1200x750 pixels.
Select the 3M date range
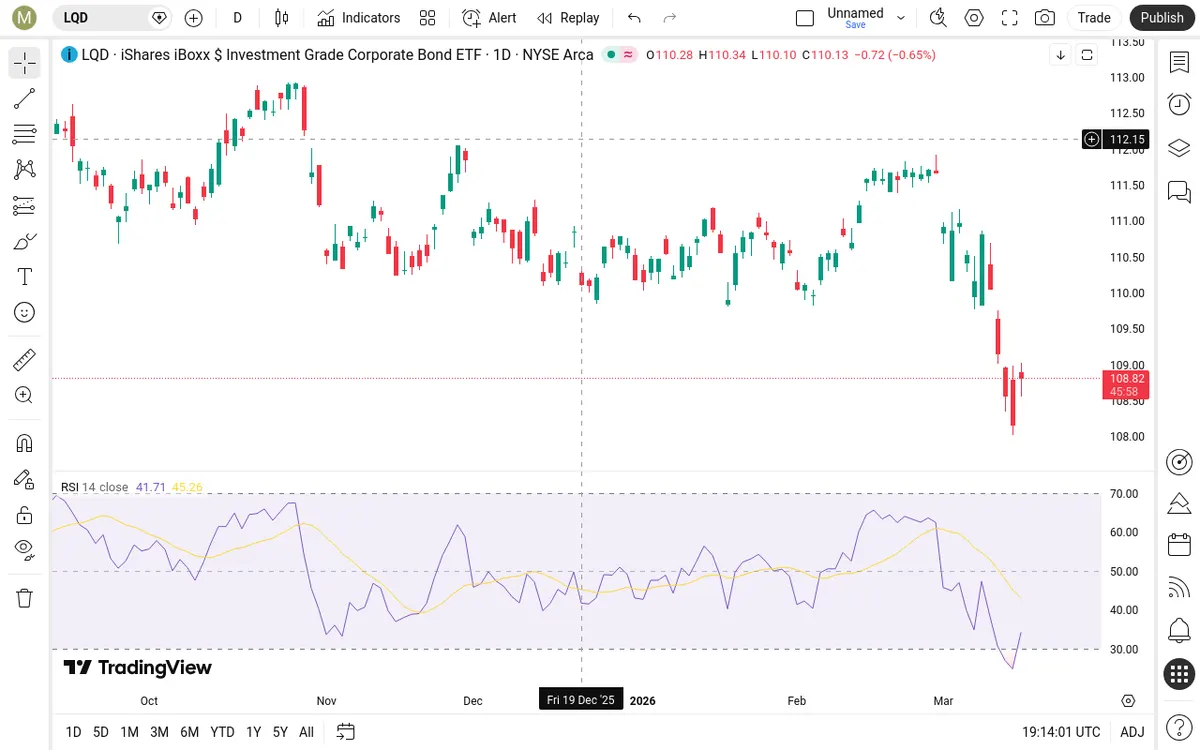pos(159,732)
